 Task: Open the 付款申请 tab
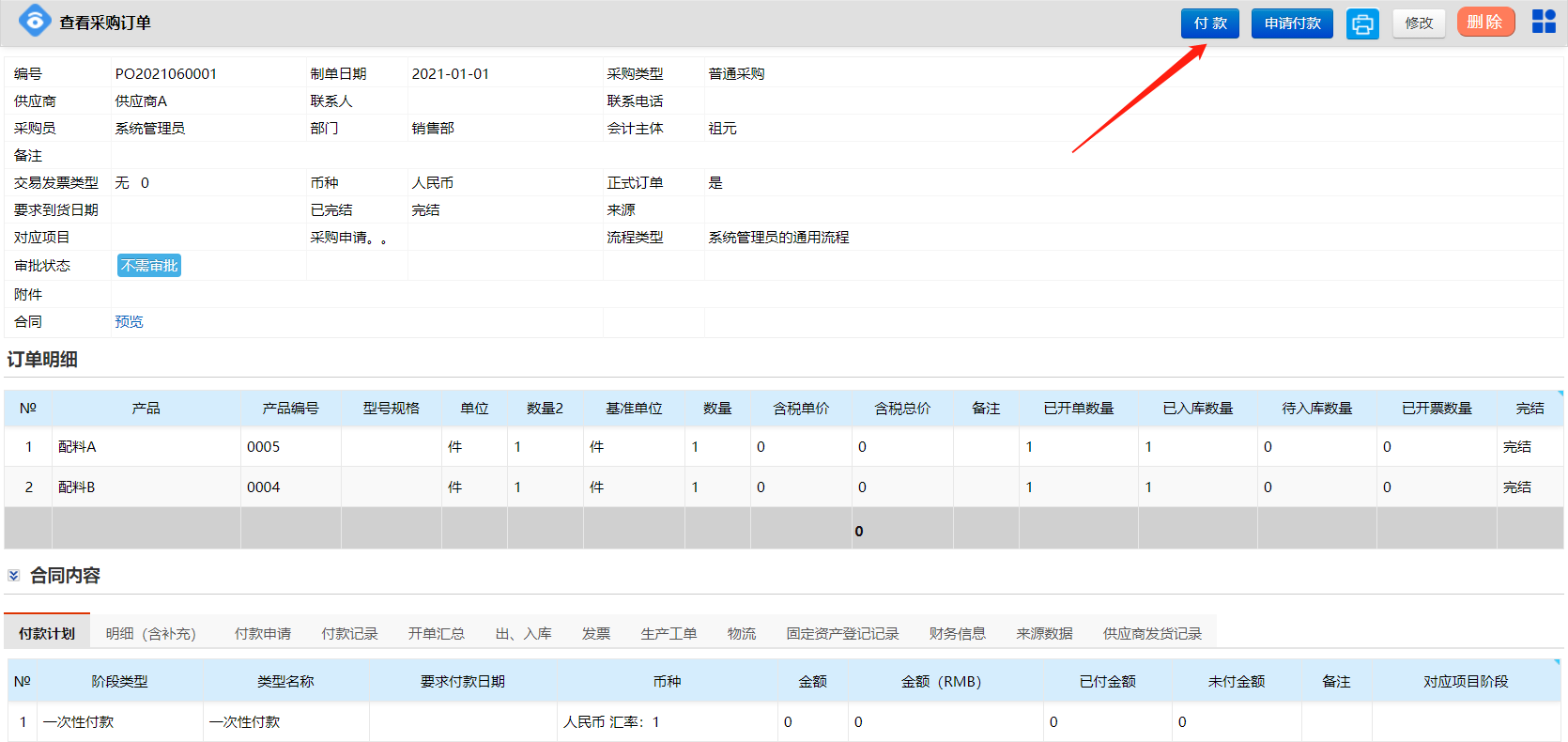click(263, 634)
